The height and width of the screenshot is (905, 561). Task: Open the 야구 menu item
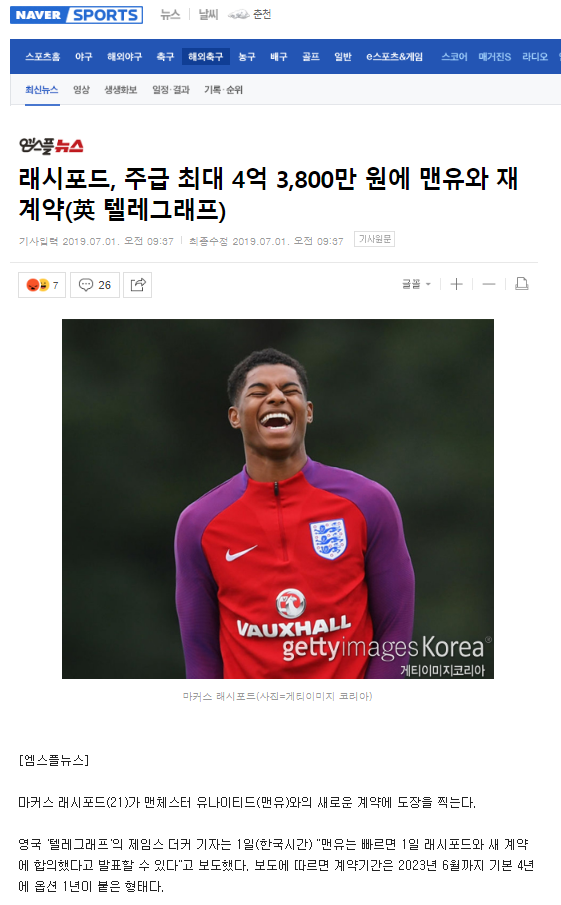coord(84,57)
